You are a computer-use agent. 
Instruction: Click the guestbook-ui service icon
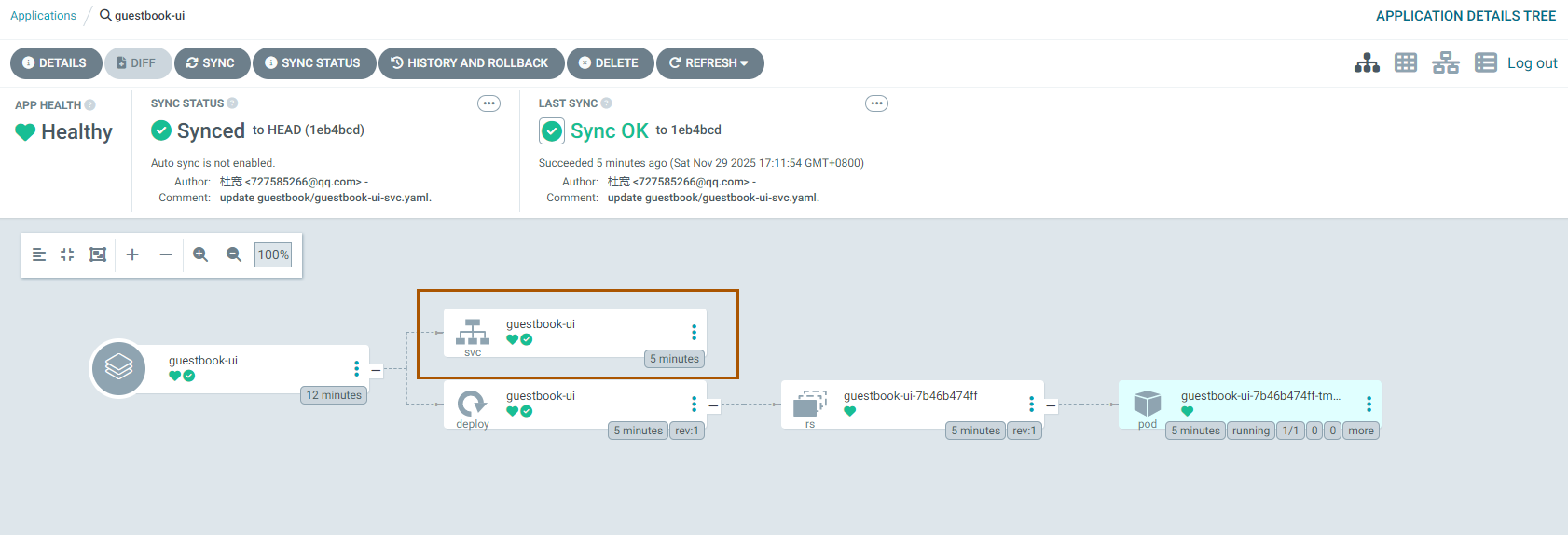pos(473,333)
